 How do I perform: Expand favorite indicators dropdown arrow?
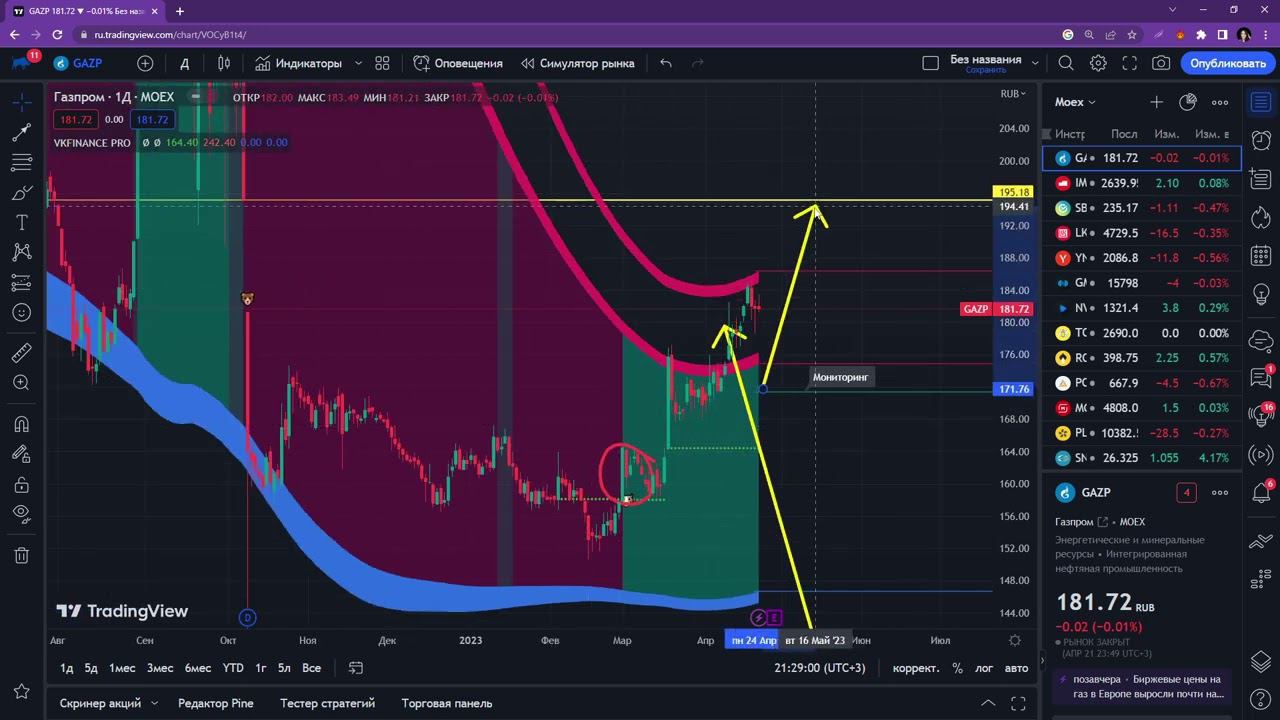point(358,63)
